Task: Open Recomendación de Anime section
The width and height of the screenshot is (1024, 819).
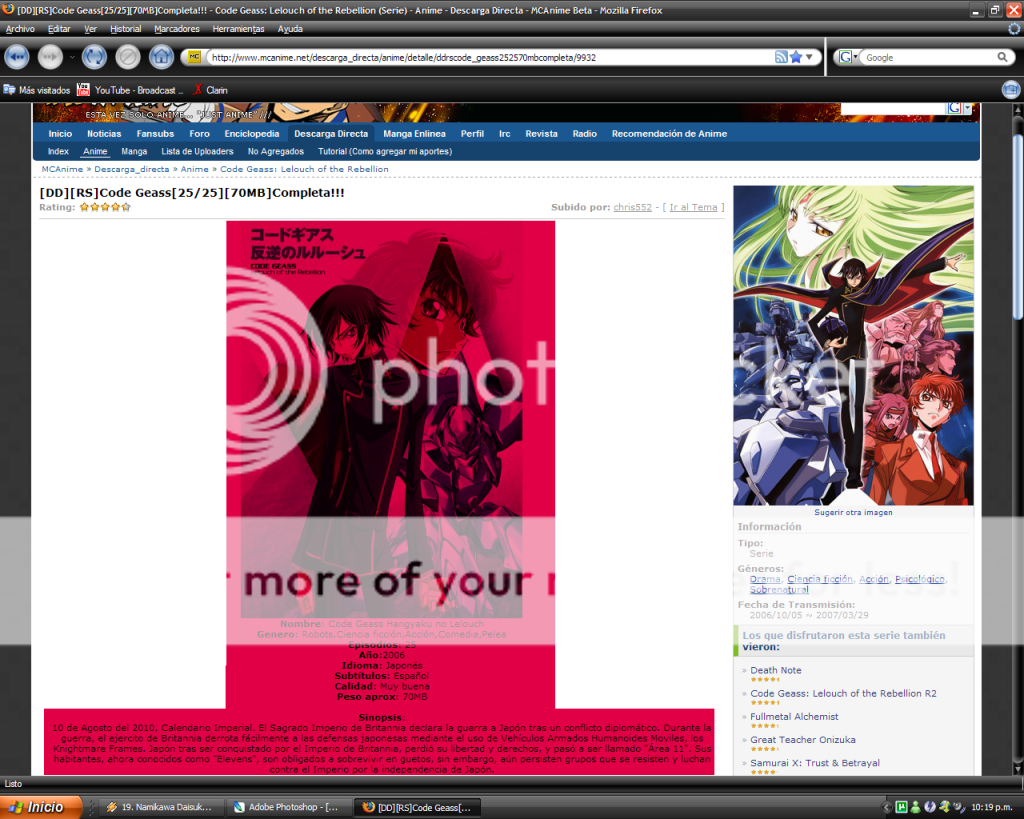Action: pyautogui.click(x=669, y=134)
